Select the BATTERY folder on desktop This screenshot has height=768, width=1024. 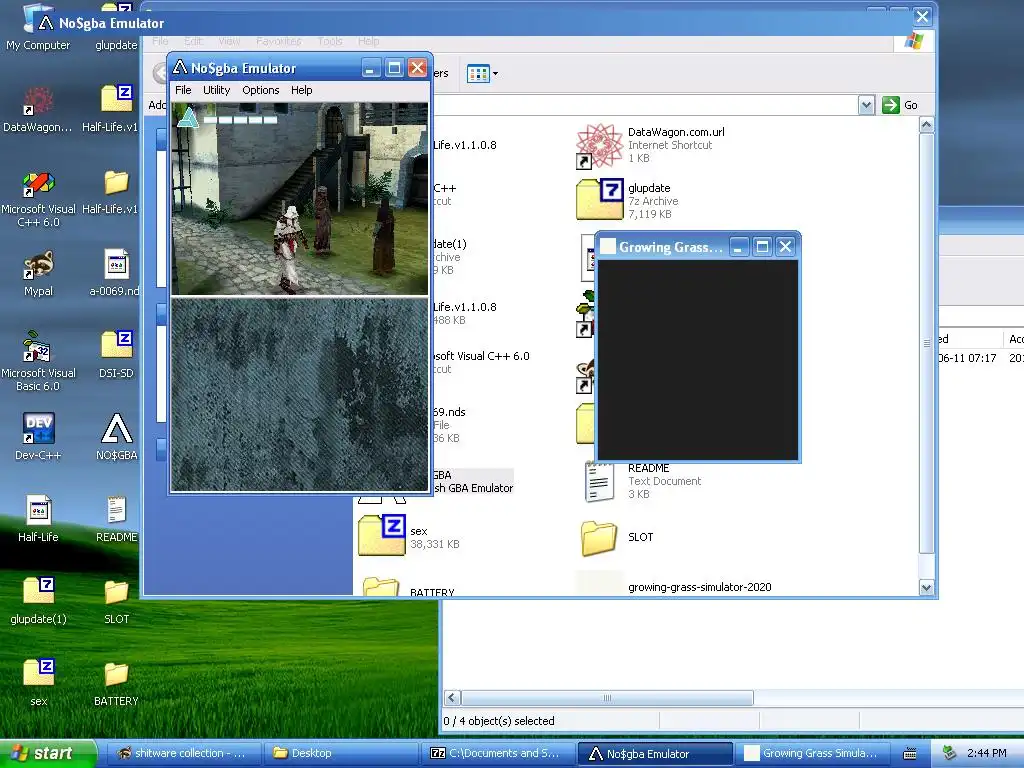click(x=116, y=683)
